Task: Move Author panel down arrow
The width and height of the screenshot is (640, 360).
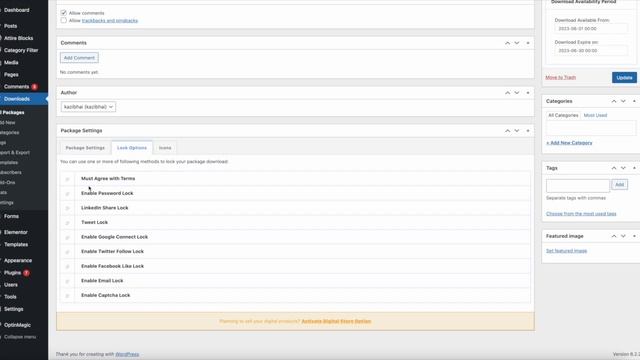Action: coord(517,93)
